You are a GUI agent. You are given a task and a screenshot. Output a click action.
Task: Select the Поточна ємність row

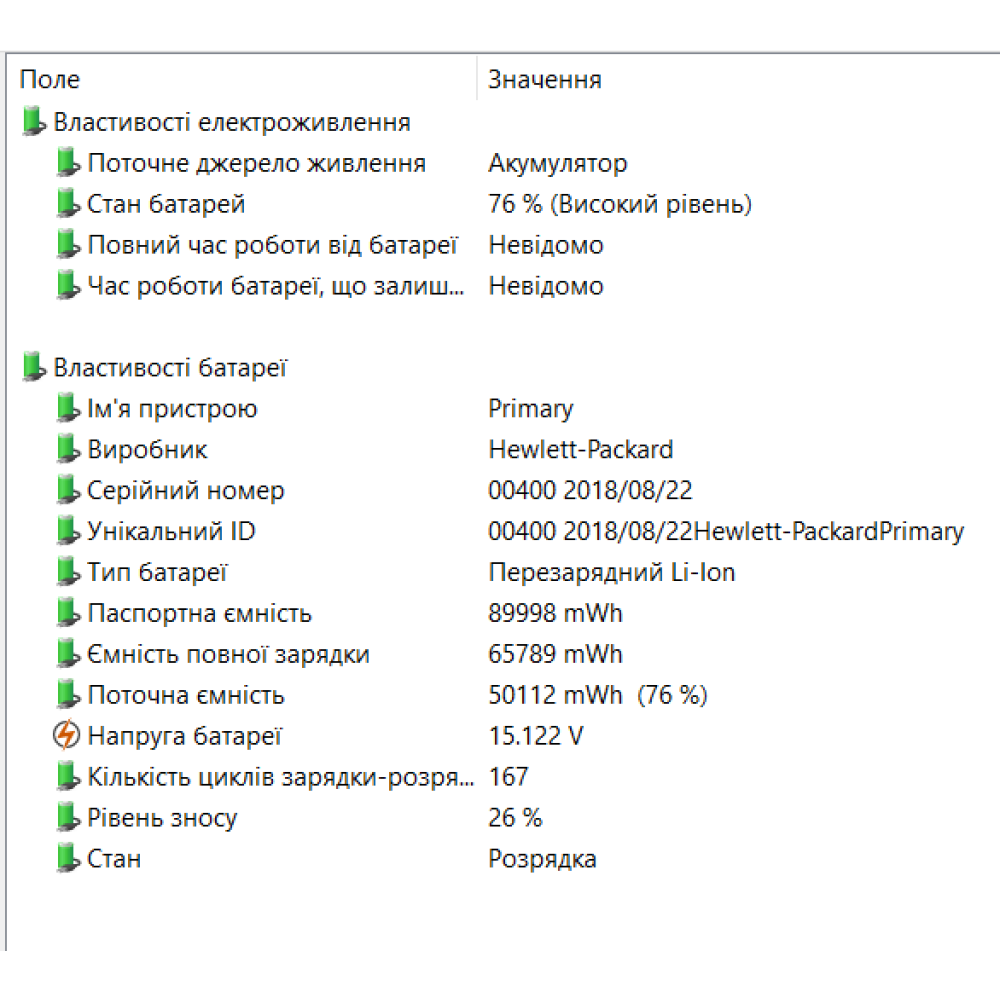pos(186,696)
